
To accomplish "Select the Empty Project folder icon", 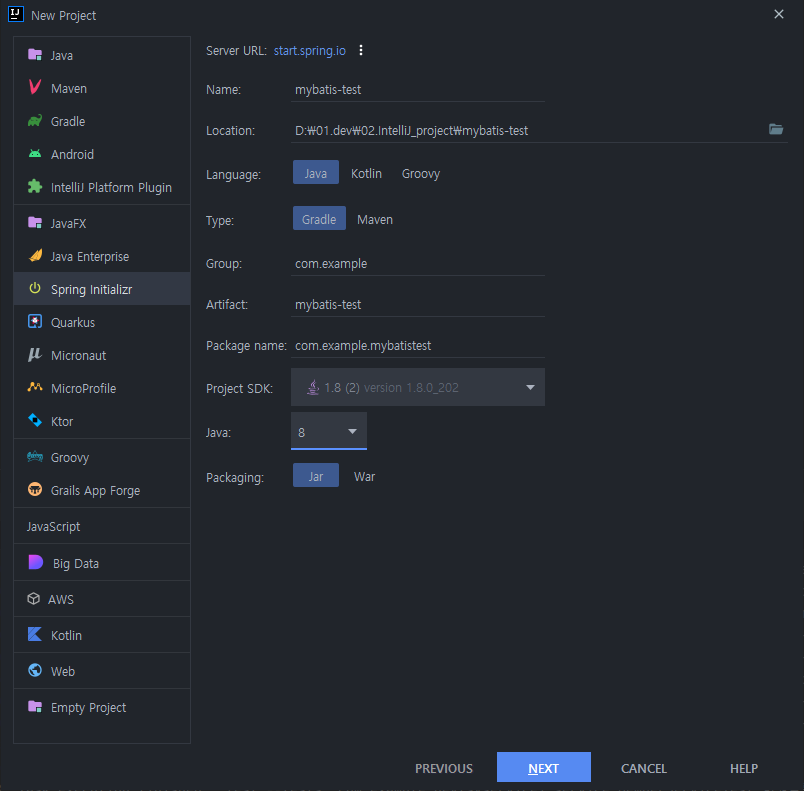I will 35,706.
